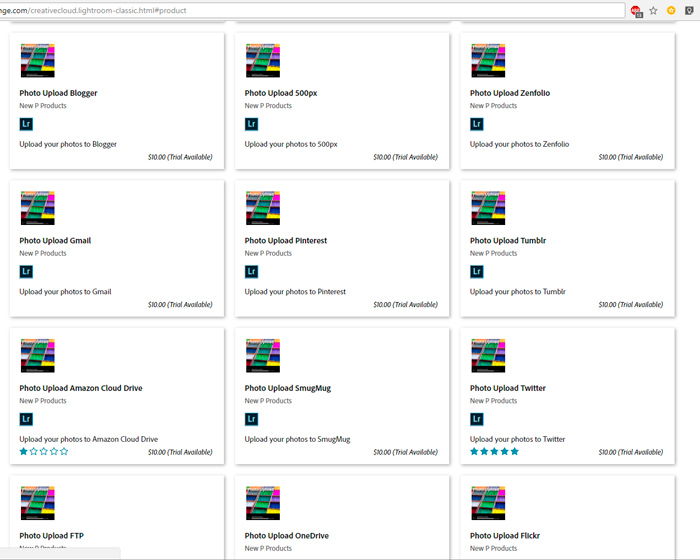Open the Photo Upload Gmail title link

(x=55, y=240)
